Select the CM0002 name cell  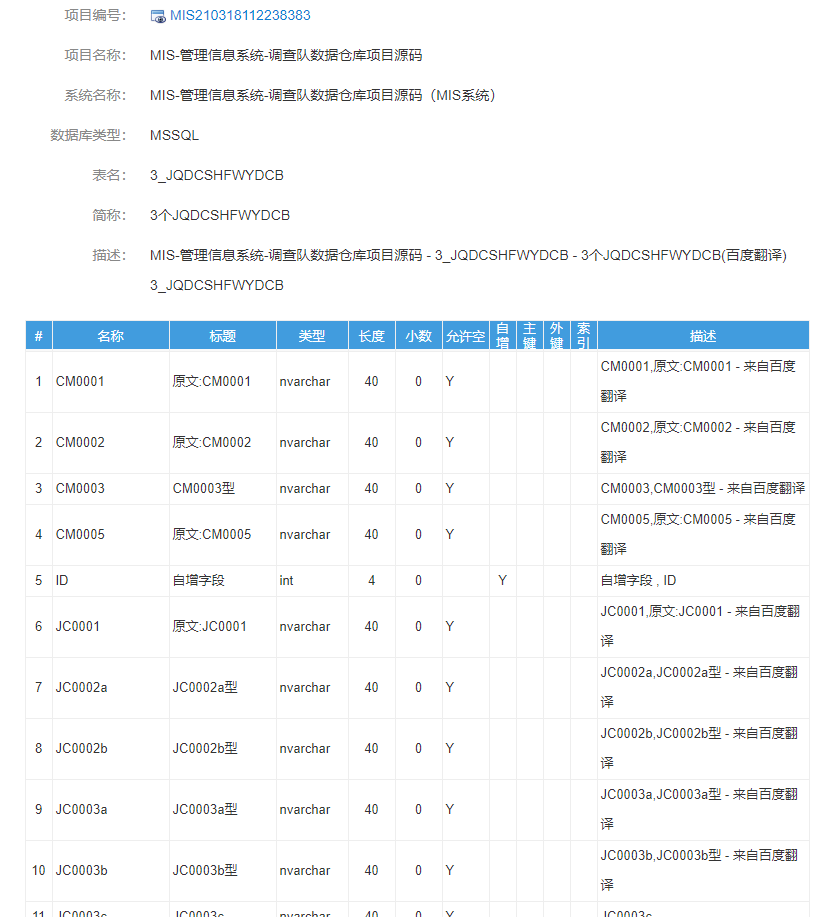[111, 443]
